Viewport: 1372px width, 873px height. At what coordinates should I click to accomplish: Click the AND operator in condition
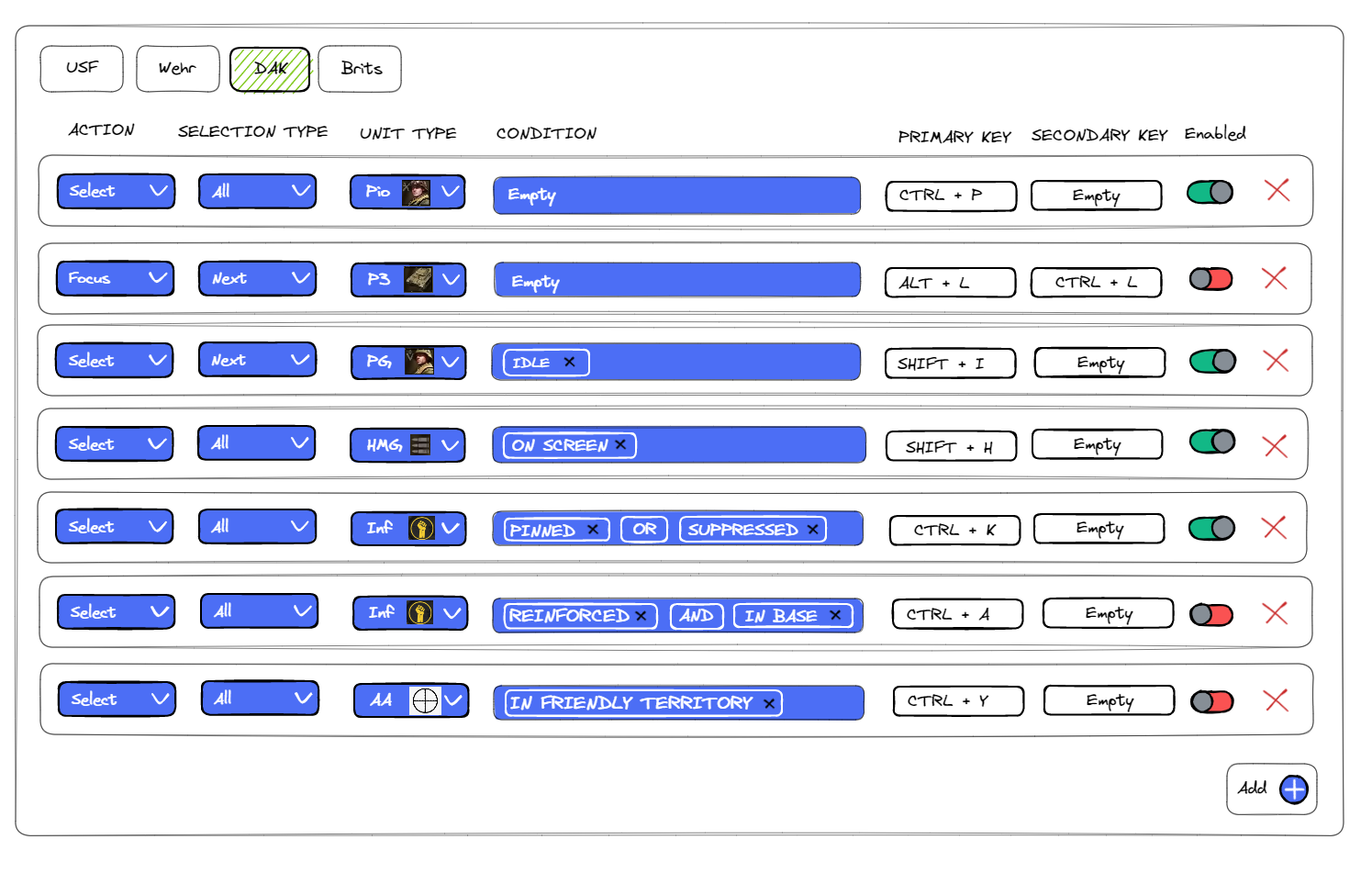(x=697, y=615)
